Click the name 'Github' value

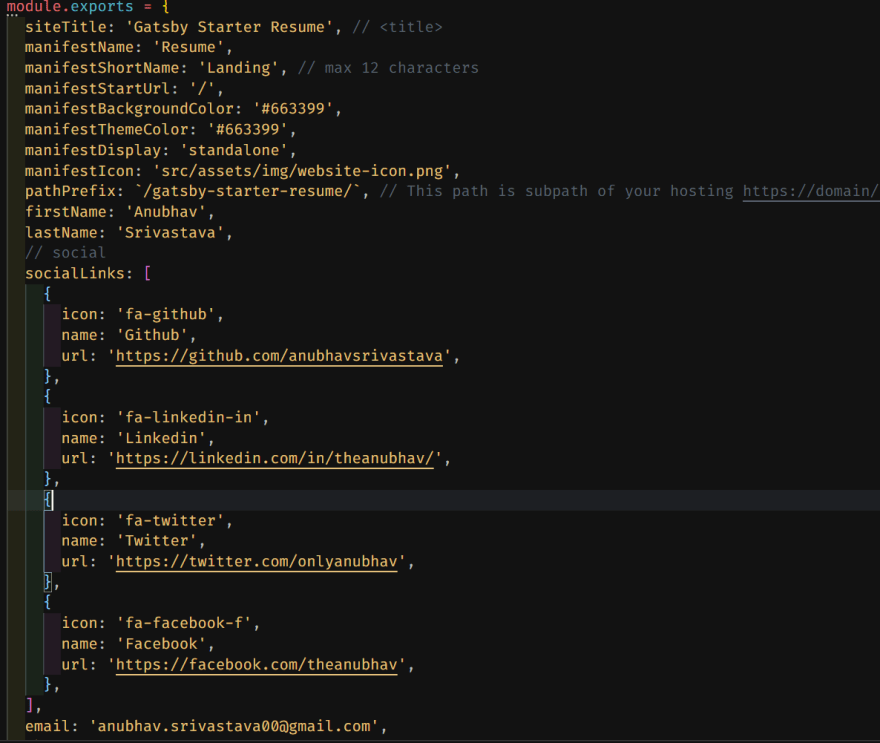click(x=152, y=335)
